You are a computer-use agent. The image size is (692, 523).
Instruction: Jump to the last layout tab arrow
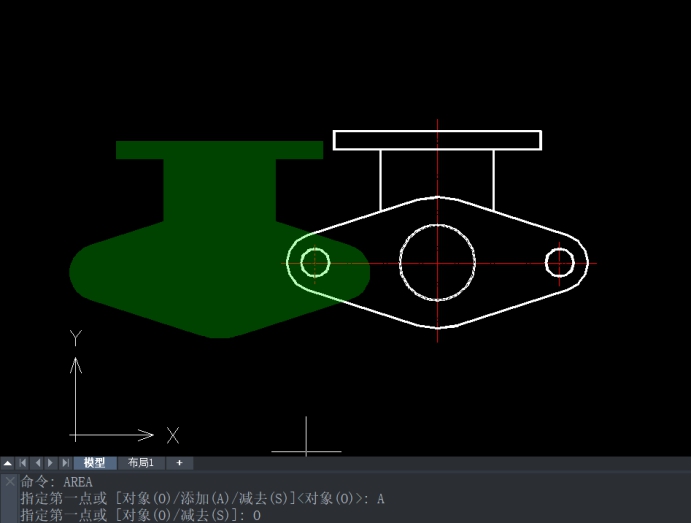pos(65,463)
